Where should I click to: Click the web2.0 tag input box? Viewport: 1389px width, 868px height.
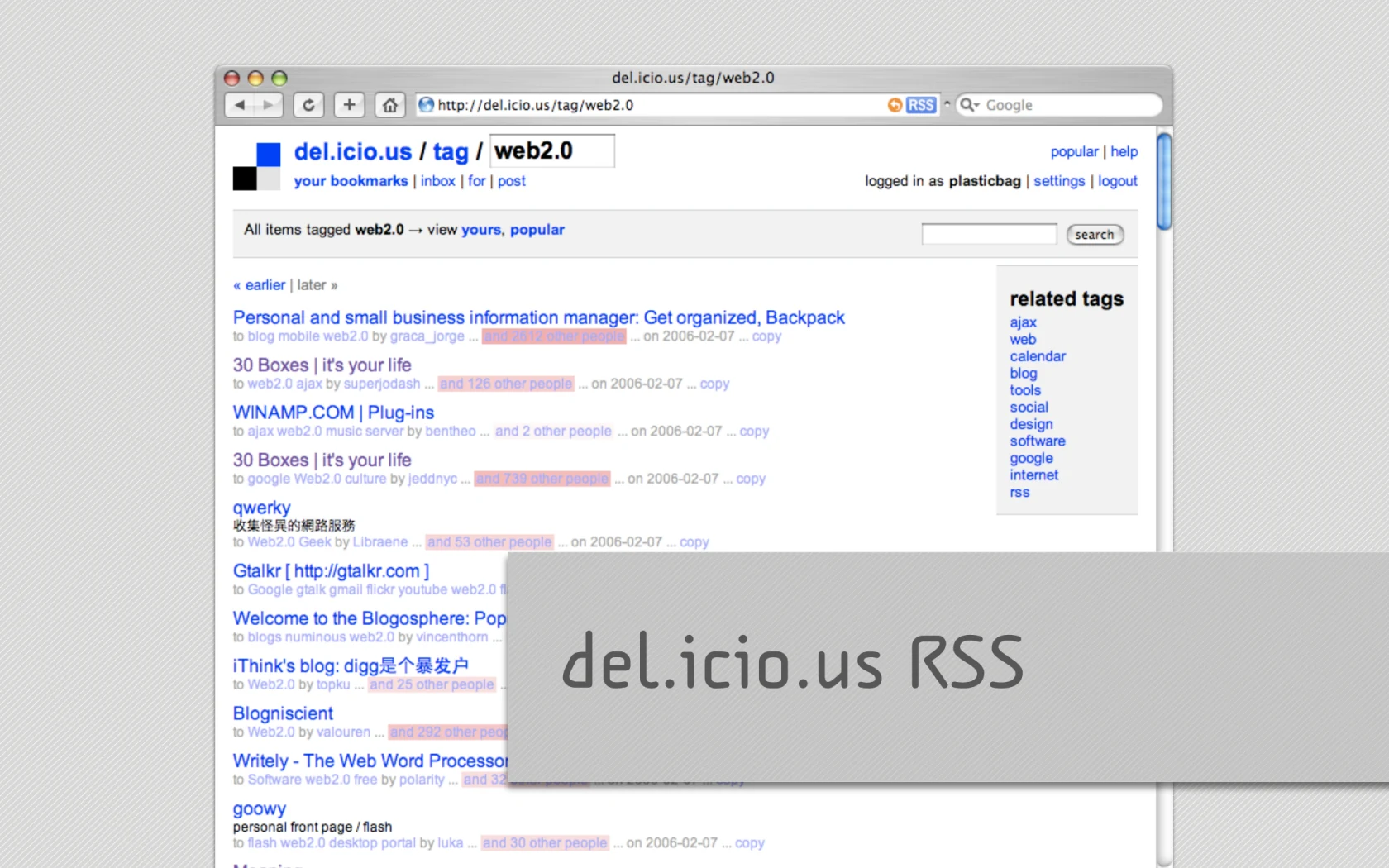pyautogui.click(x=552, y=150)
